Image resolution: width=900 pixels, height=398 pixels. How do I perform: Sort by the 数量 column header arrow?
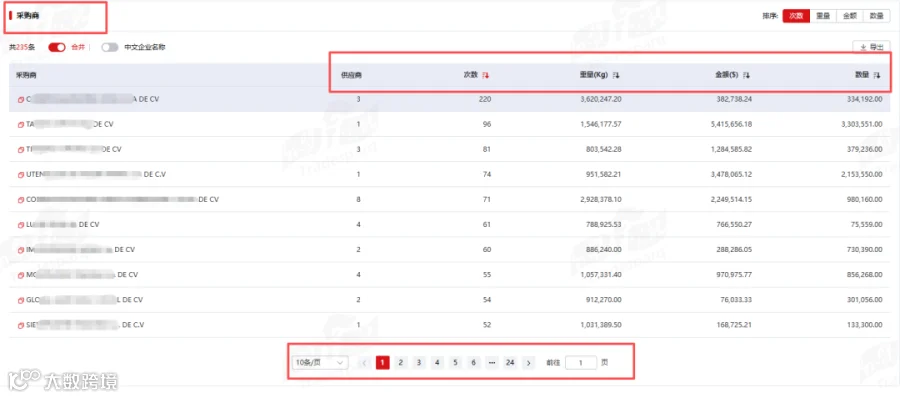[876, 75]
